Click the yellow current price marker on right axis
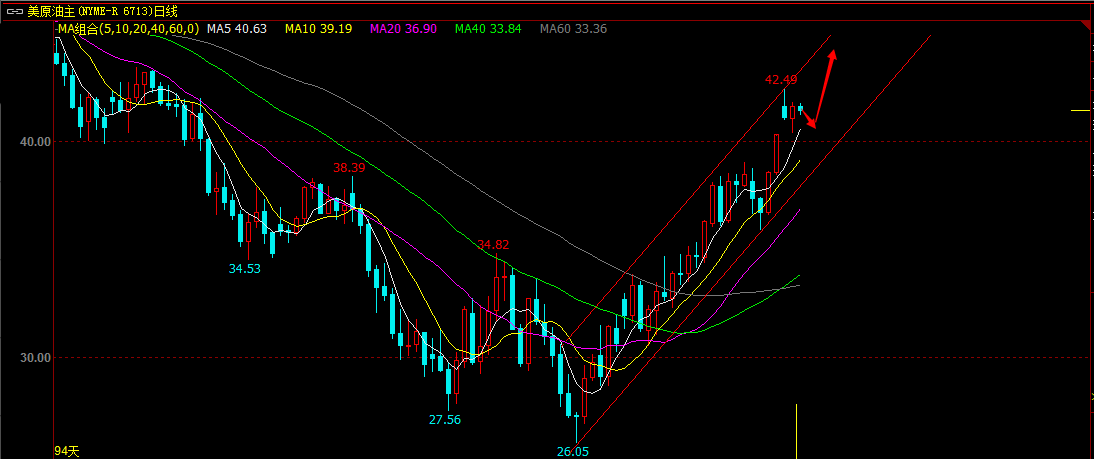 point(1080,110)
